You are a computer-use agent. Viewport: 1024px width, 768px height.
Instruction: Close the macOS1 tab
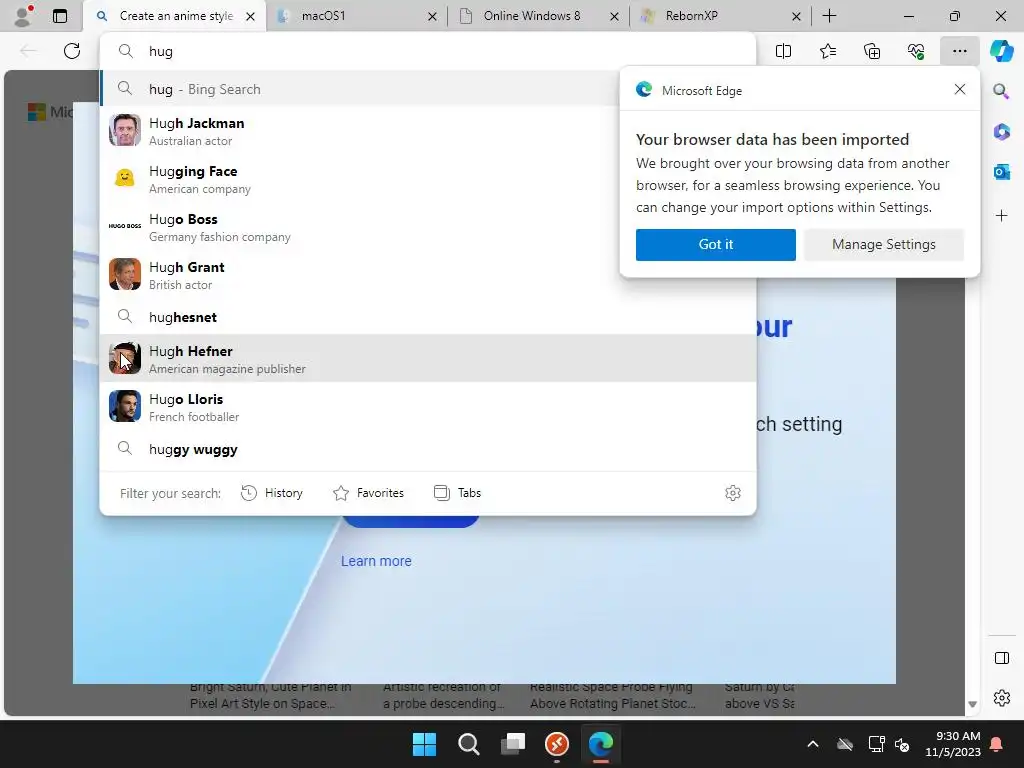click(432, 16)
